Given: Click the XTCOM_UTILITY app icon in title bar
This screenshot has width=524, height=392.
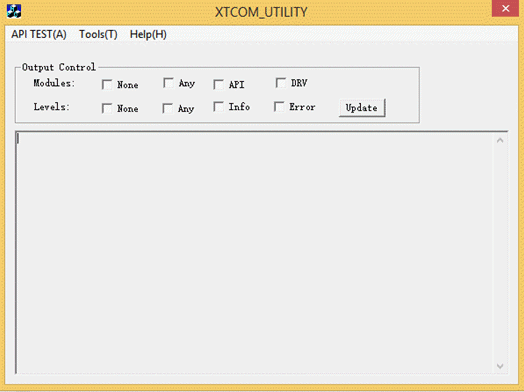Looking at the screenshot, I should 14,11.
